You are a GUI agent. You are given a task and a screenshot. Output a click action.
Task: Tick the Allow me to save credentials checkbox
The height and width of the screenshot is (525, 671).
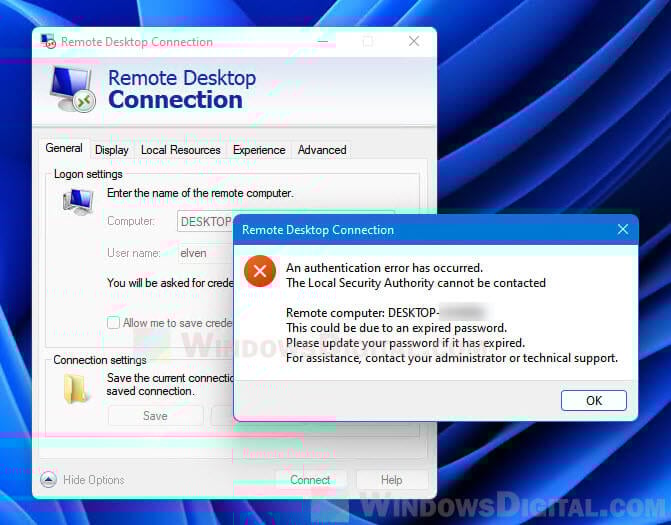[x=113, y=323]
